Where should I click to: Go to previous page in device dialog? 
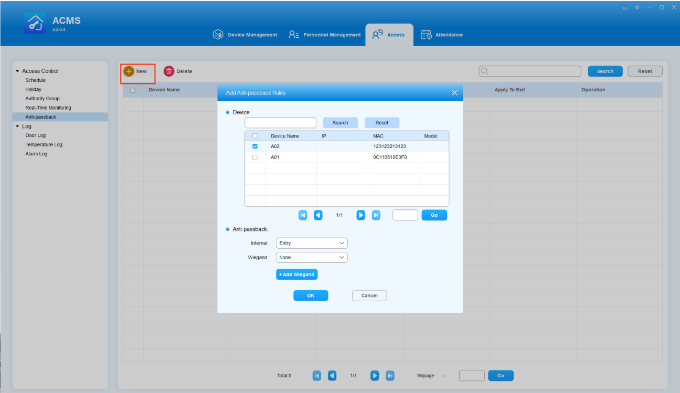pyautogui.click(x=318, y=215)
